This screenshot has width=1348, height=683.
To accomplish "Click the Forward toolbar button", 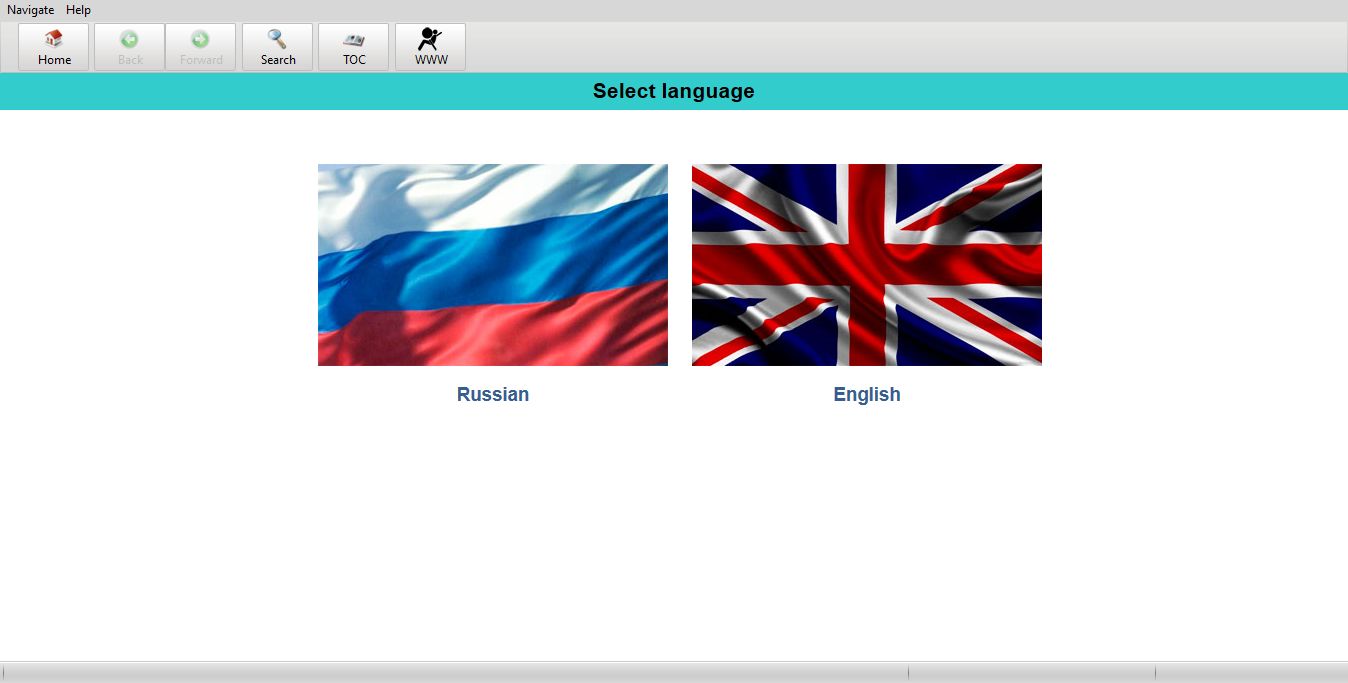I will (201, 47).
